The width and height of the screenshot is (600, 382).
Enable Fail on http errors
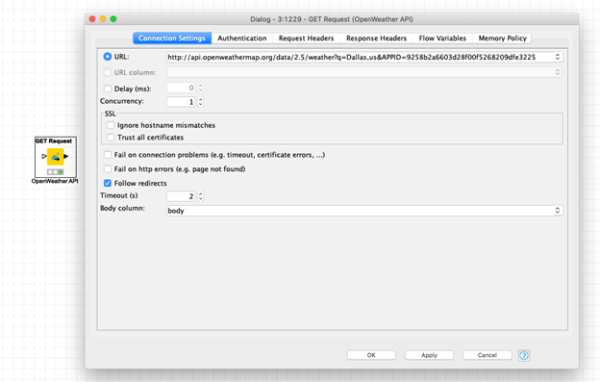108,169
